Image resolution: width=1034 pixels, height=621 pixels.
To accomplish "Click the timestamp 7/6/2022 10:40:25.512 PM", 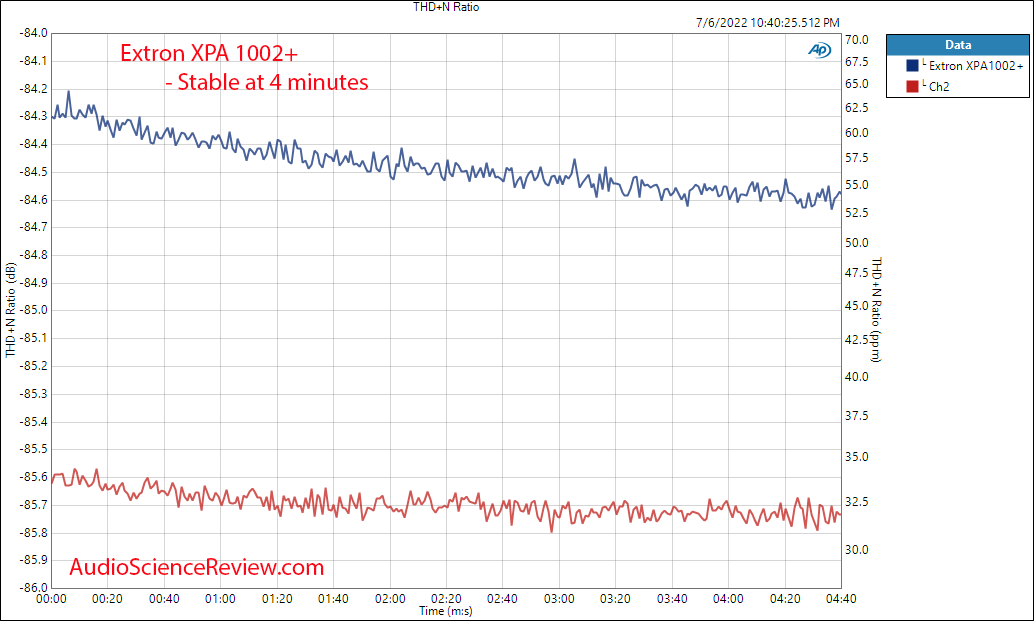I will pyautogui.click(x=768, y=22).
